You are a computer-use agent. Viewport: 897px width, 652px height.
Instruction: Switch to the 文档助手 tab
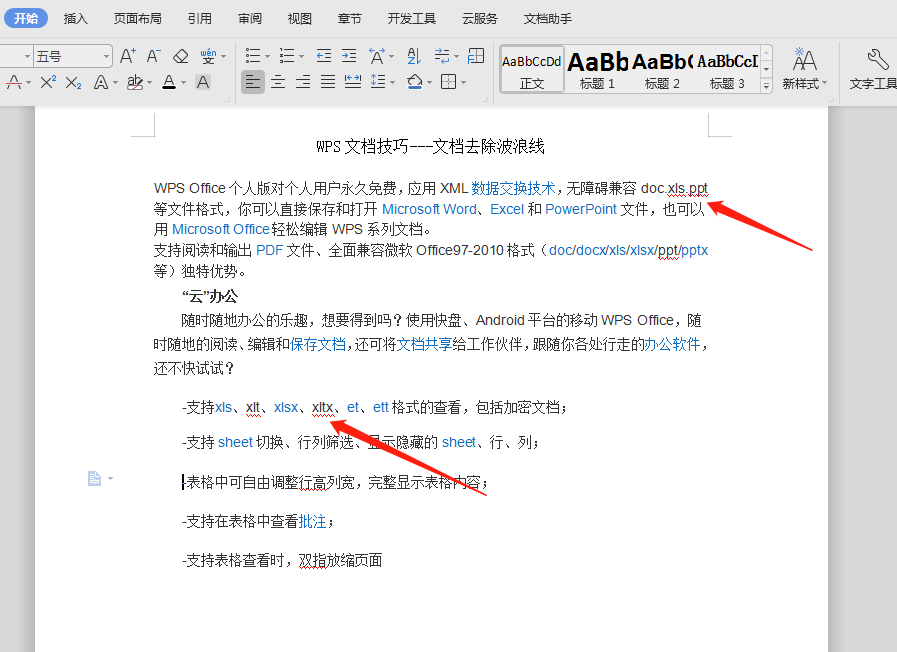[x=547, y=18]
